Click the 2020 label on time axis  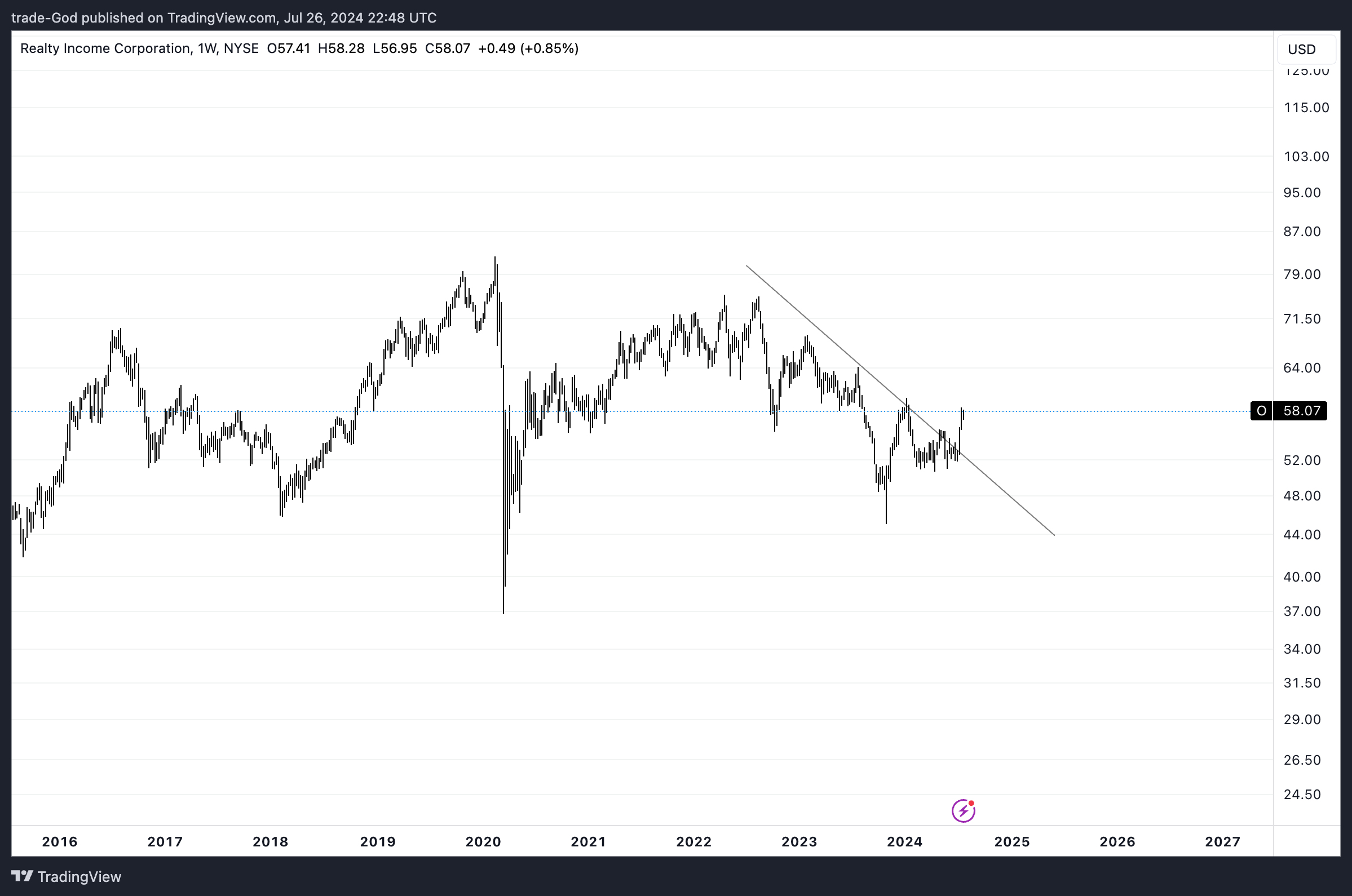tap(483, 842)
